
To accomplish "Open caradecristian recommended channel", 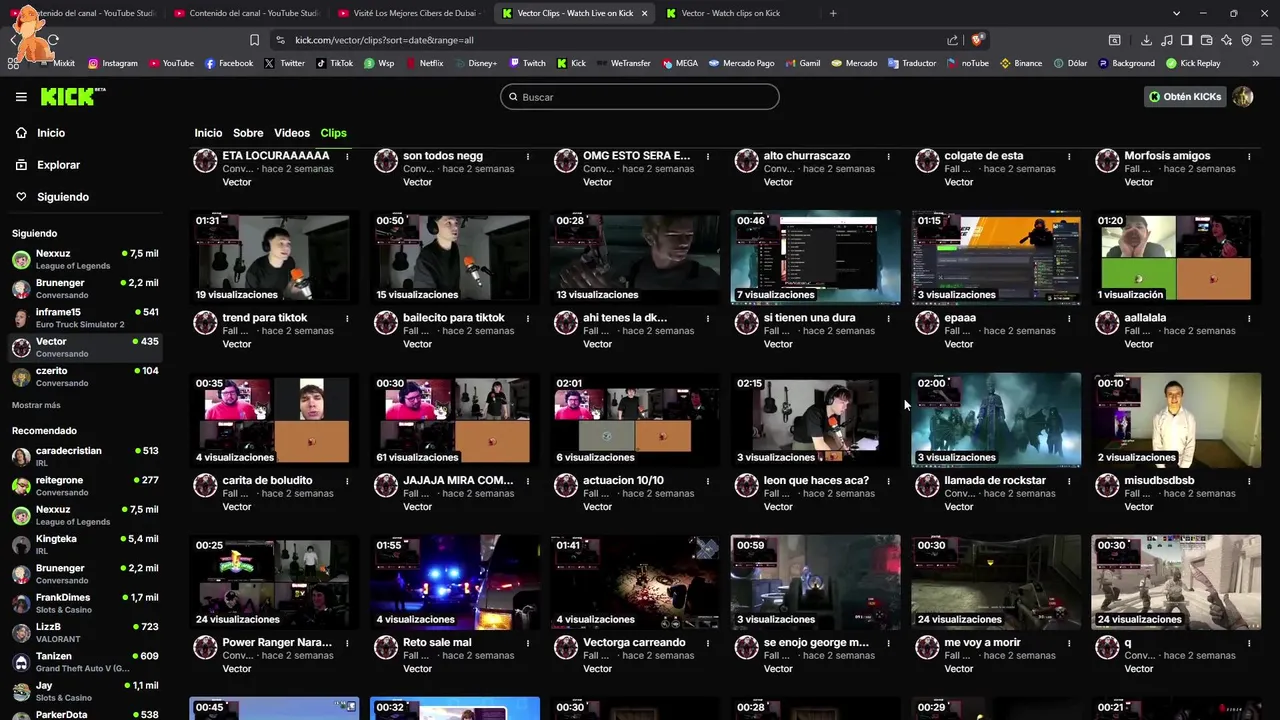I will point(85,456).
